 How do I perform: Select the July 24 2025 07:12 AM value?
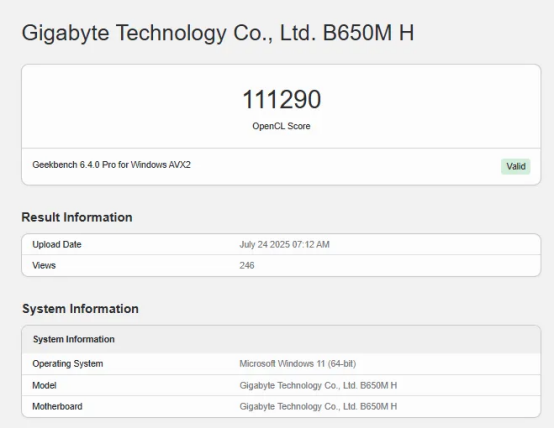coord(284,245)
